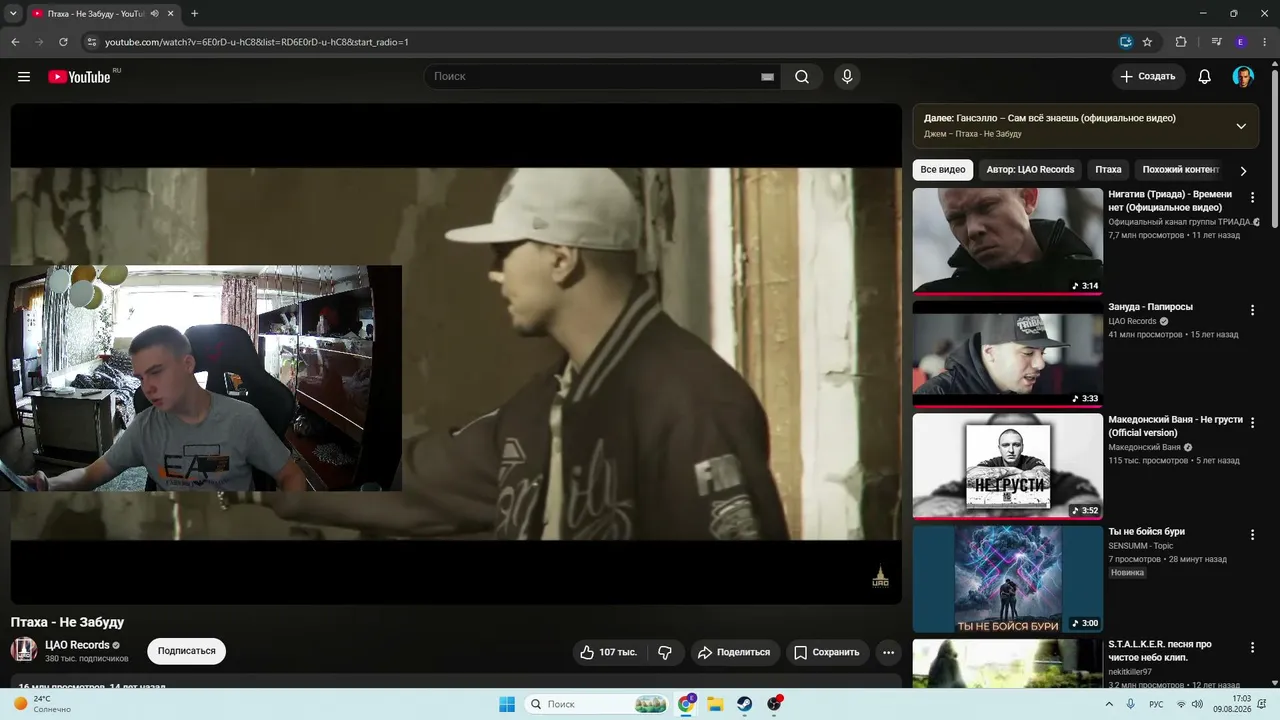Open the Windows Start menu
This screenshot has height=720, width=1280.
[x=507, y=704]
